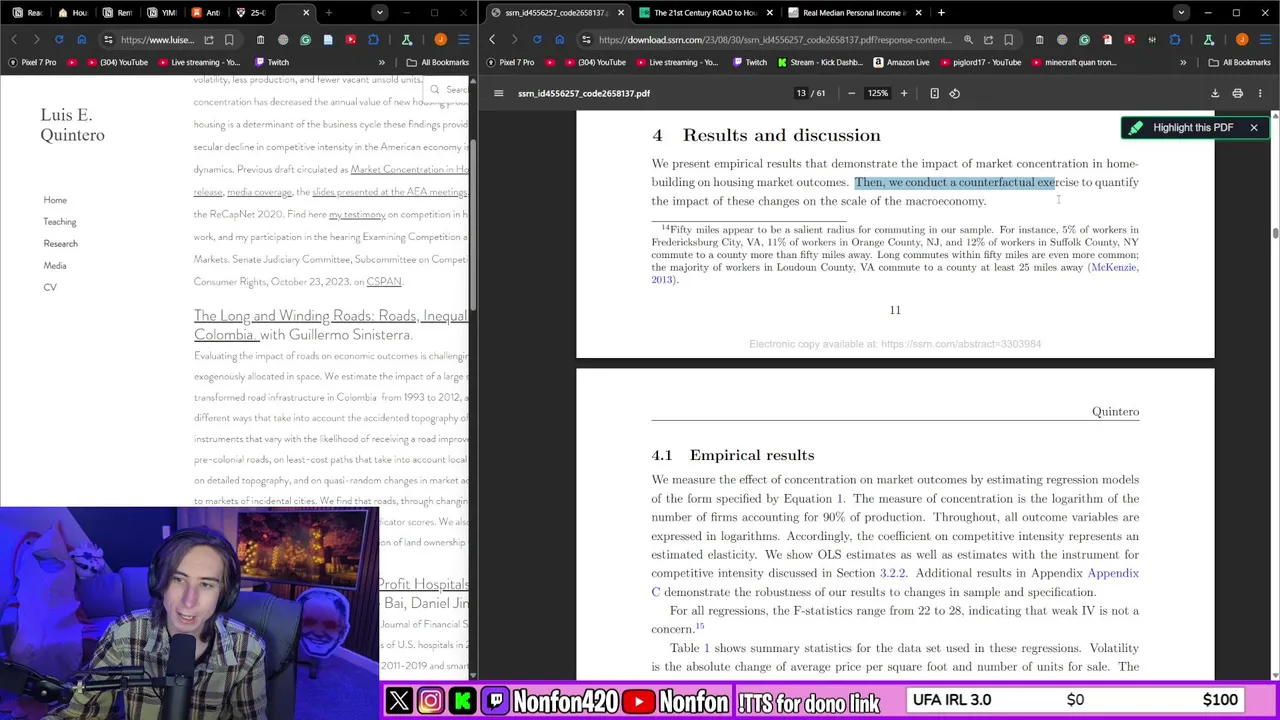Switch to YIMI tab in left window
Image resolution: width=1280 pixels, height=720 pixels.
click(162, 13)
